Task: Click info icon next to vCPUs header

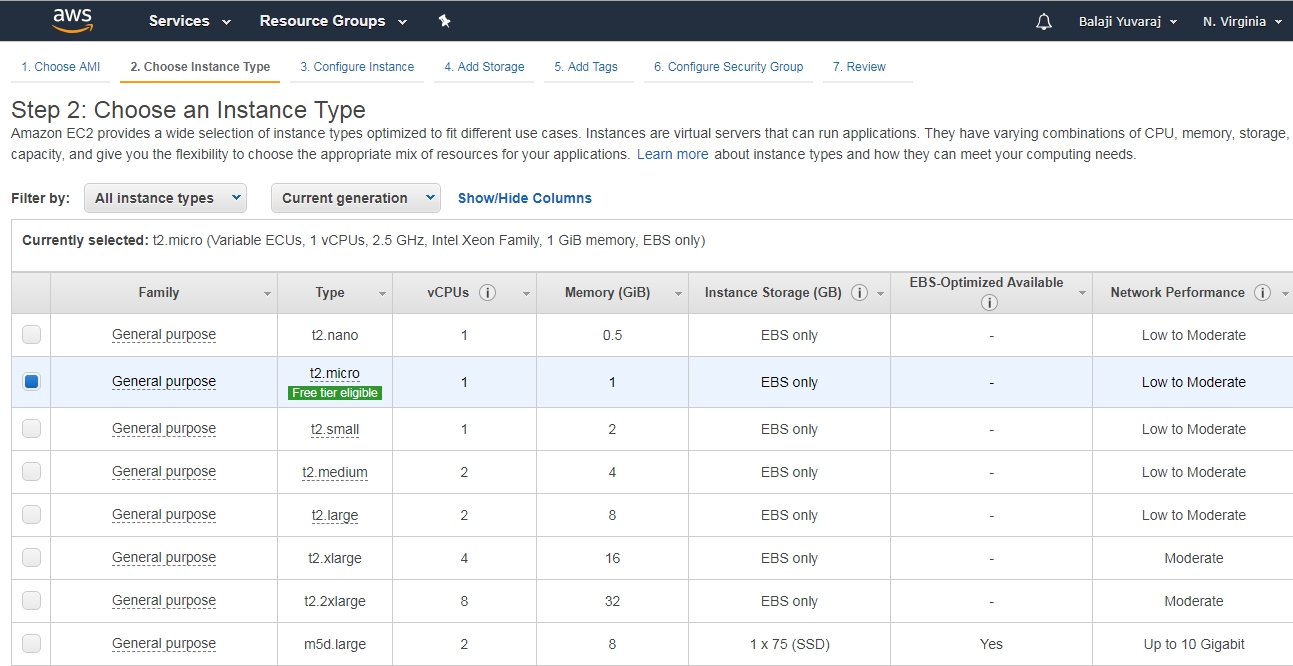Action: [x=488, y=293]
